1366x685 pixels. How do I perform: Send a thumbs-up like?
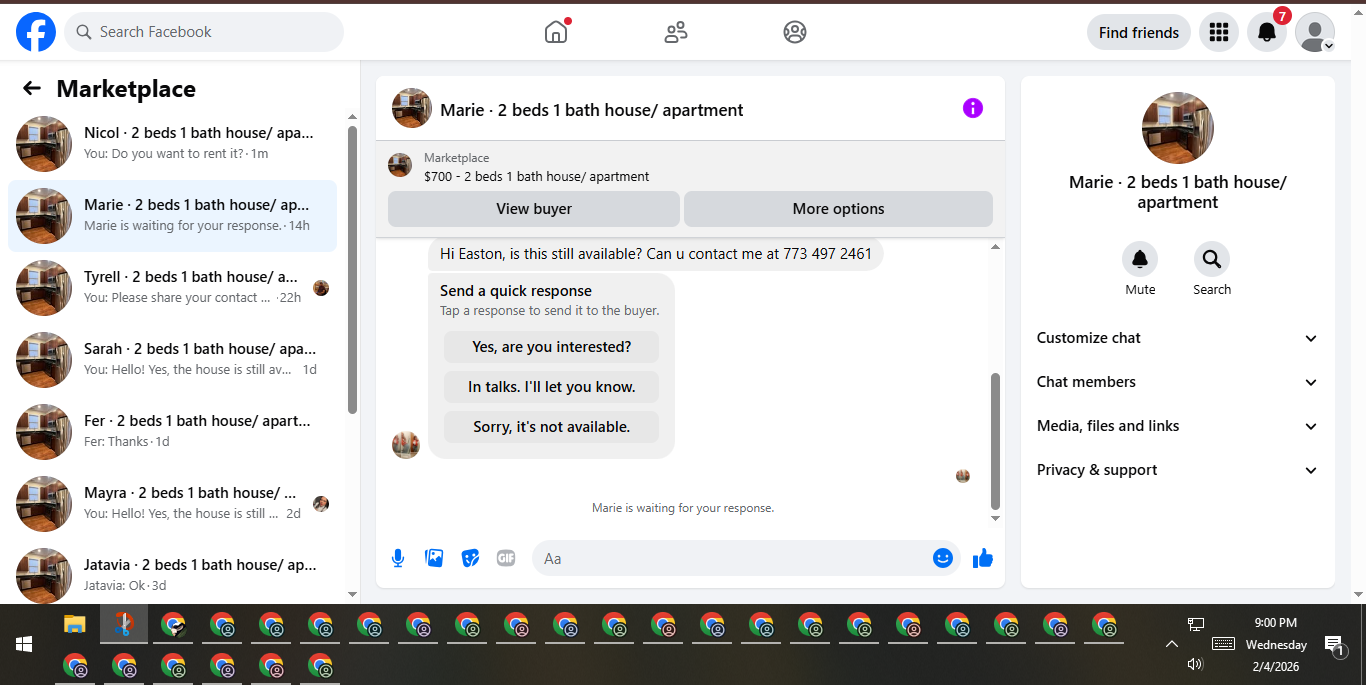click(x=983, y=558)
